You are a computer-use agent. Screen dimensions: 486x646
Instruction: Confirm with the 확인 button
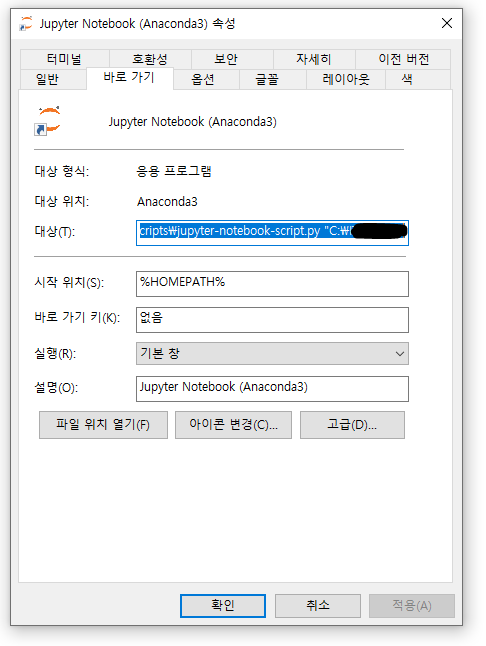(223, 606)
